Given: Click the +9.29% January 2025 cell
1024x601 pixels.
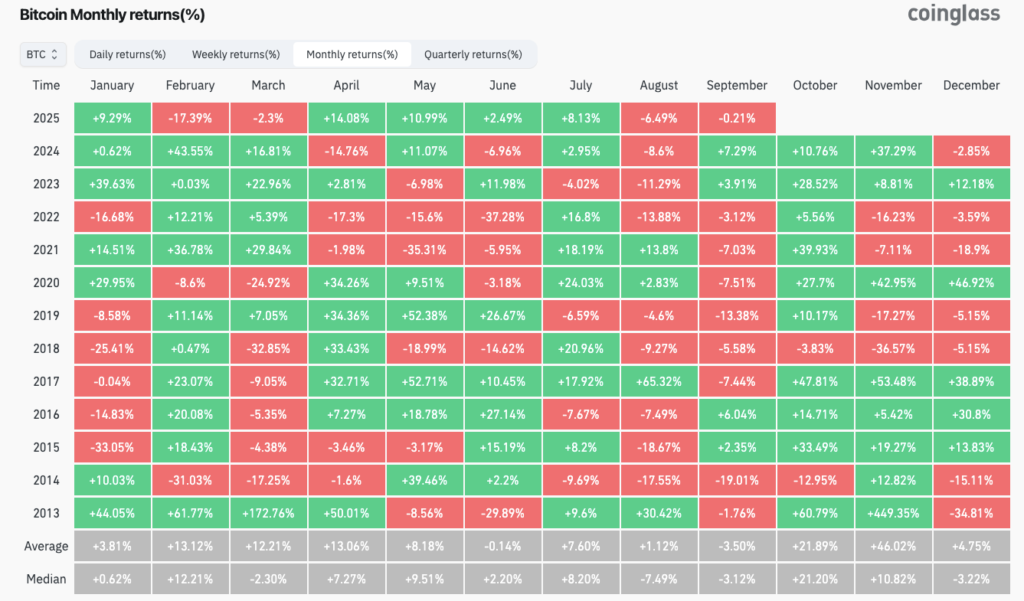Looking at the screenshot, I should [112, 117].
